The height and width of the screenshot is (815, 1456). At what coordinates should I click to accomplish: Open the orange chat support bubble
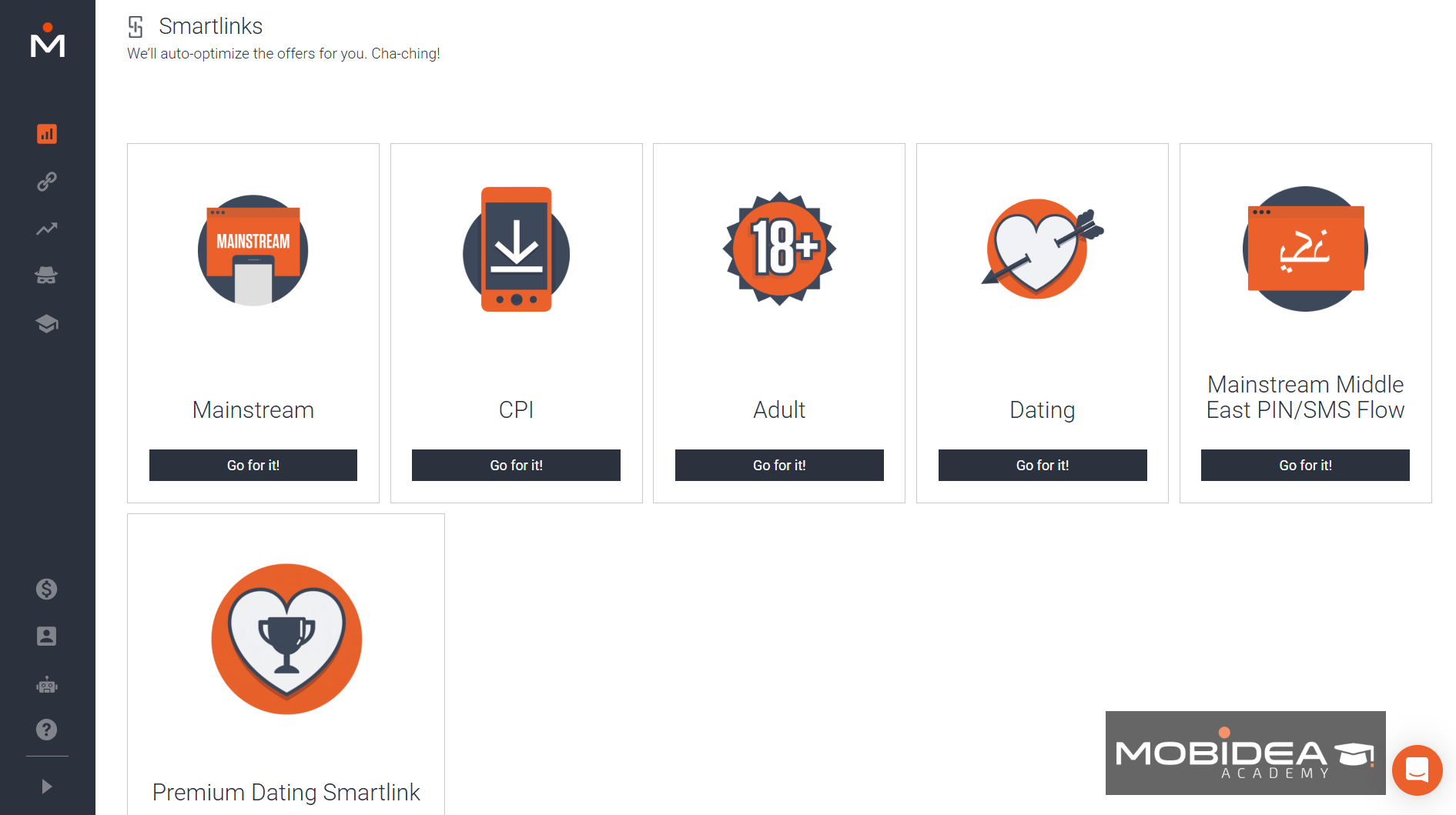(x=1417, y=770)
